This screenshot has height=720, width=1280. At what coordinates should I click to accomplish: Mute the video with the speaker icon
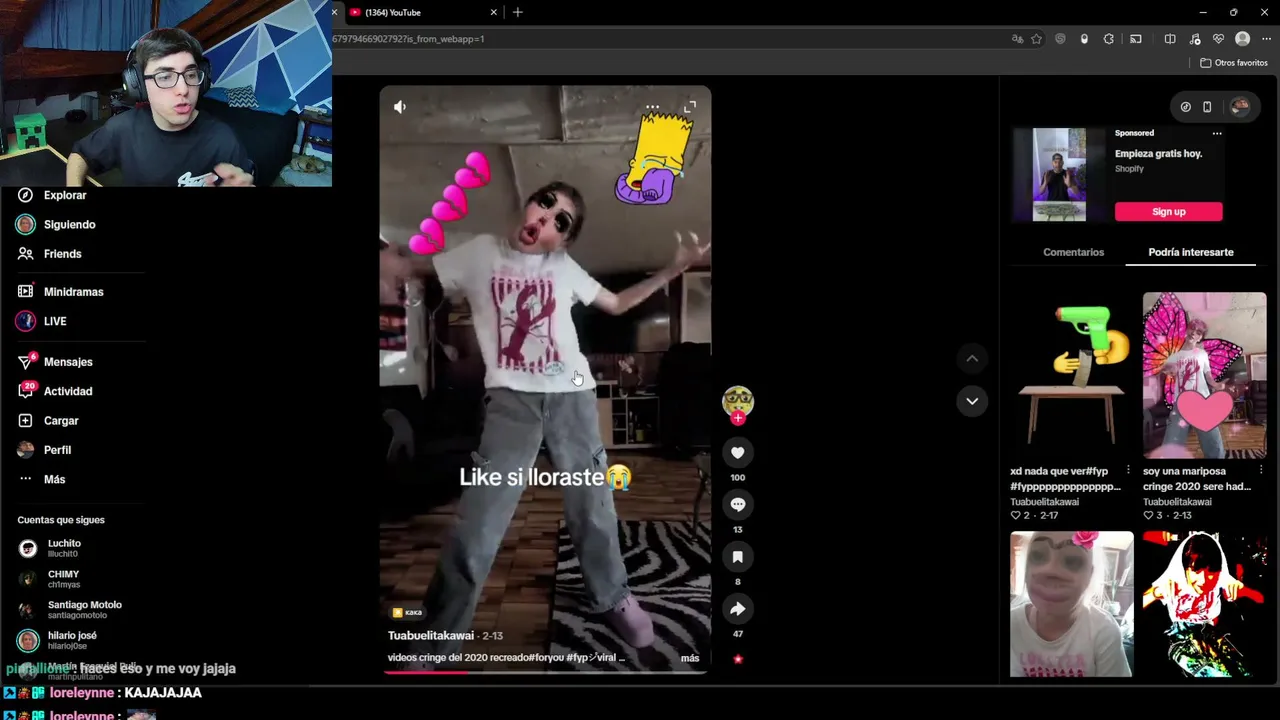tap(400, 107)
